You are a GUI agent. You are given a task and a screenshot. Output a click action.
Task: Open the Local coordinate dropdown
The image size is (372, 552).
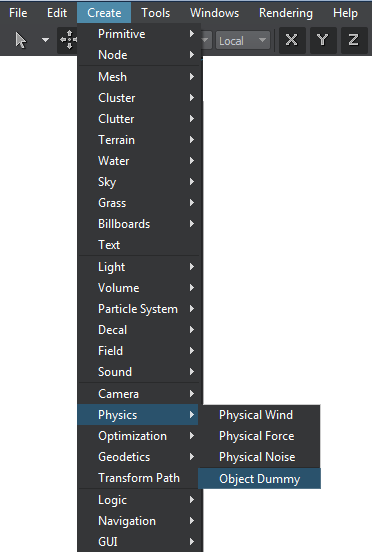(242, 40)
